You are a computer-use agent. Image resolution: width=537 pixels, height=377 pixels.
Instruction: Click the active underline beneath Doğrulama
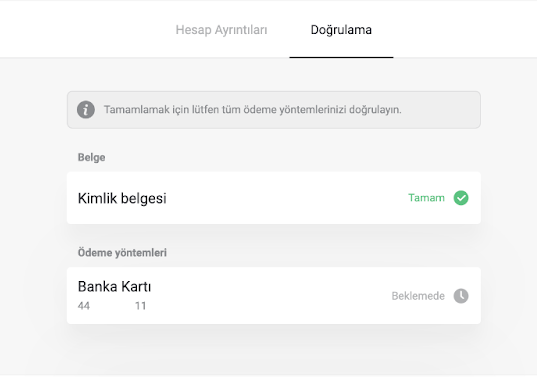(341, 57)
